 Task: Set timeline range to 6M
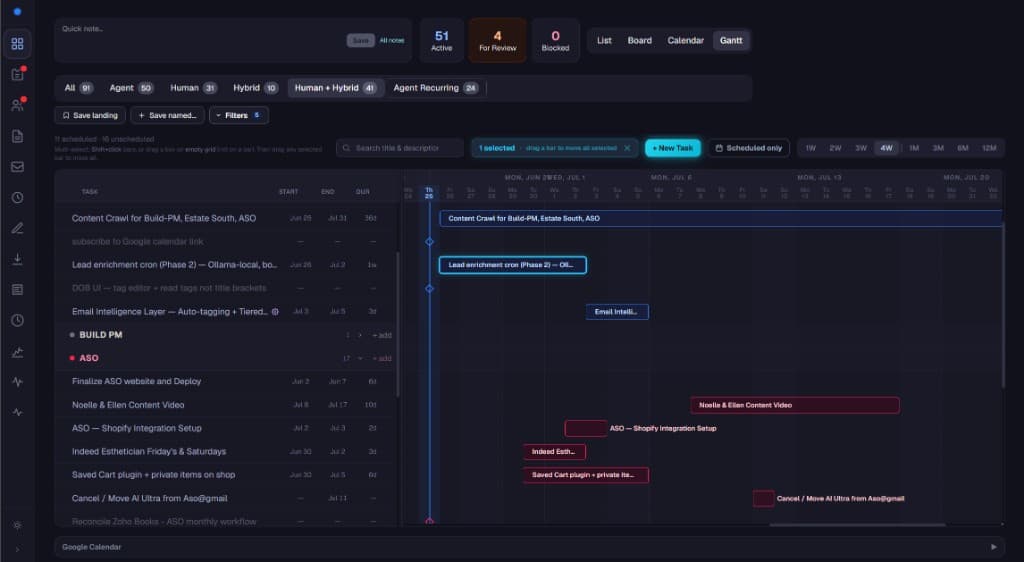click(x=963, y=148)
